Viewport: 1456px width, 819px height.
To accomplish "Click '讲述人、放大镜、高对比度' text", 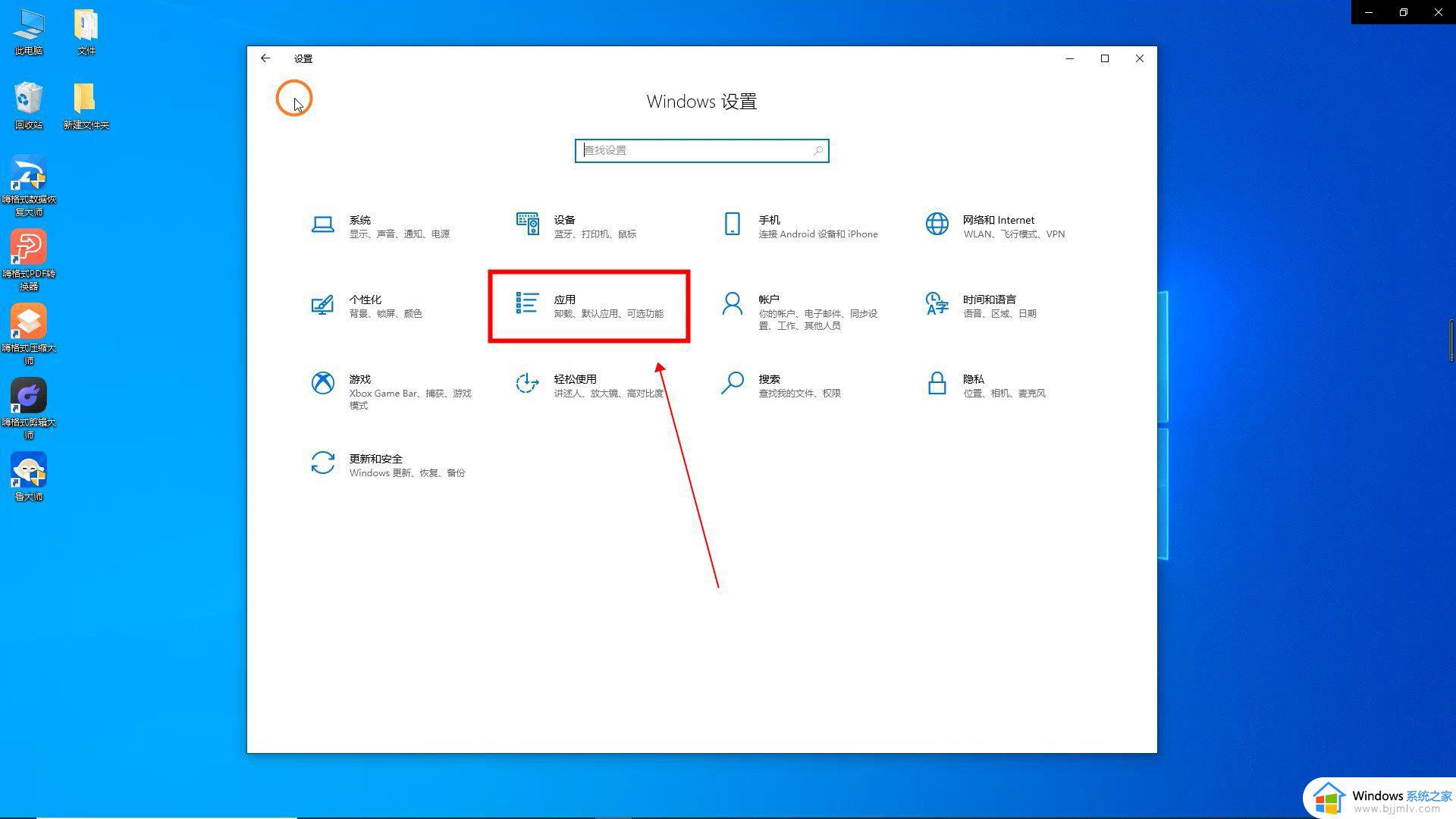I will point(609,393).
